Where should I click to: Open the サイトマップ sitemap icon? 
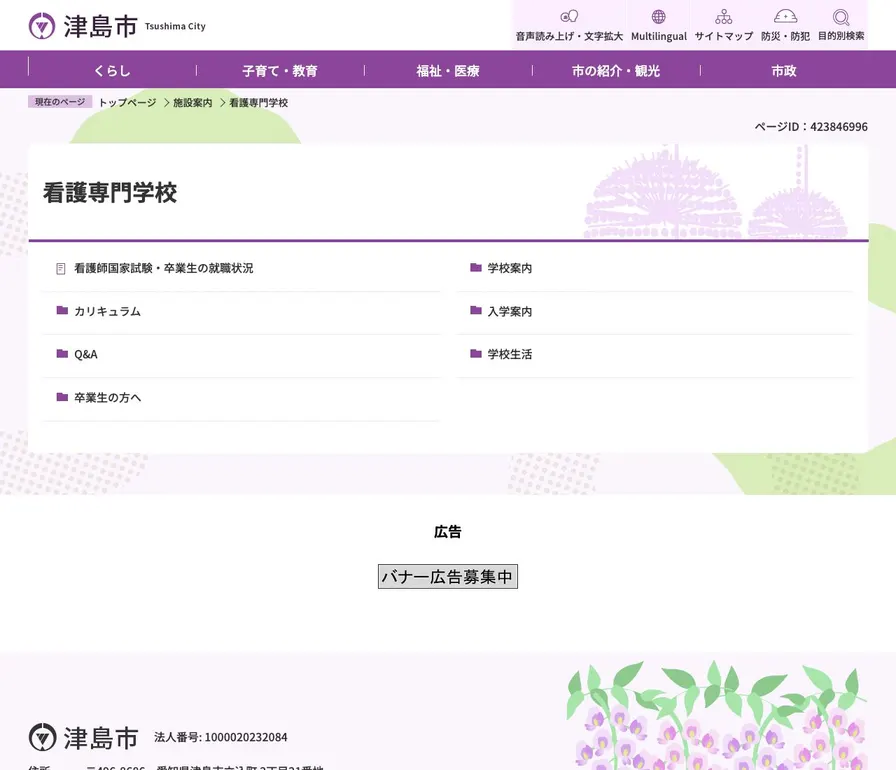point(723,17)
